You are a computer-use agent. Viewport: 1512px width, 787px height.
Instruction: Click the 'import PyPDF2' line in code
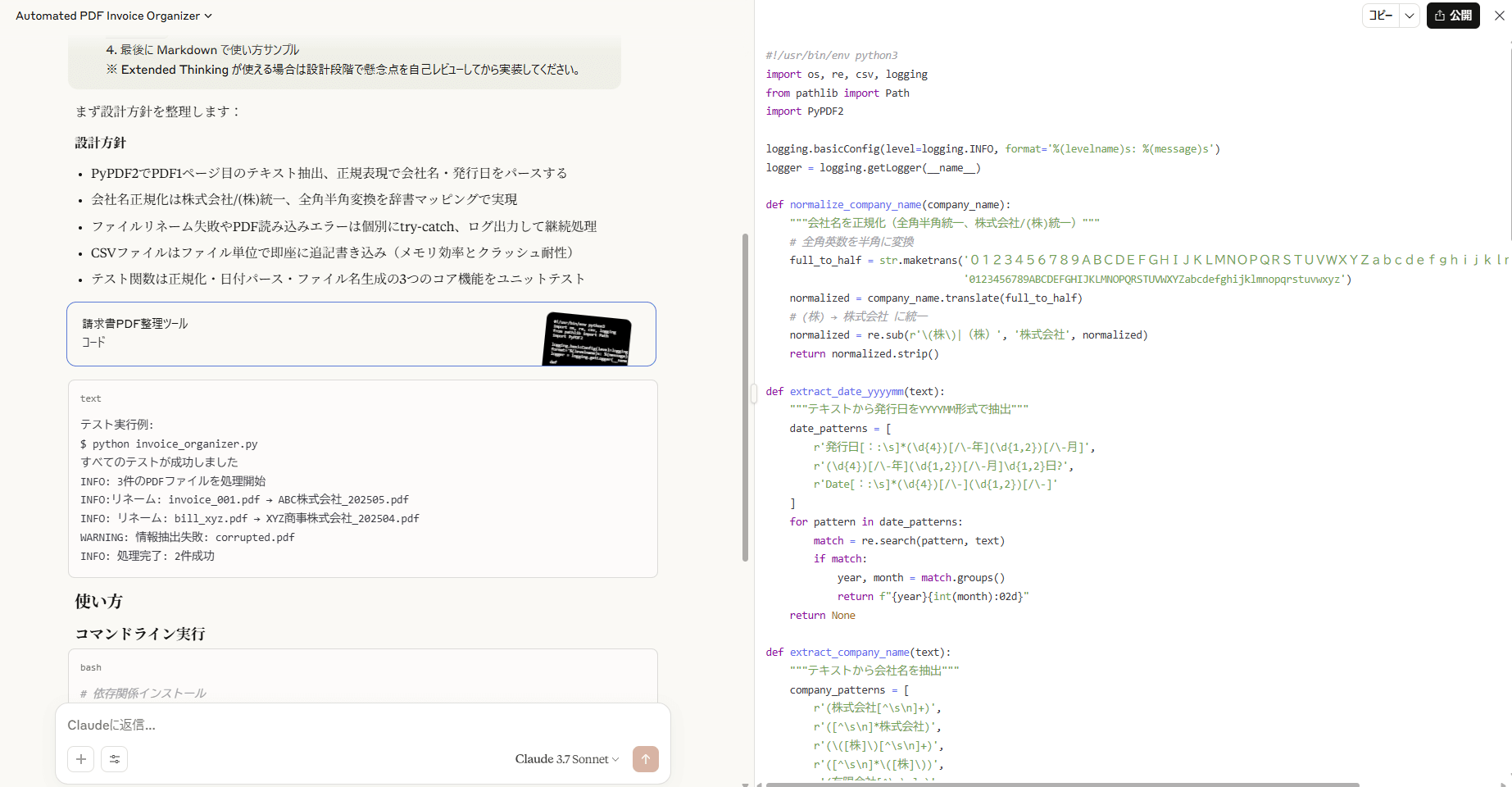[x=804, y=111]
